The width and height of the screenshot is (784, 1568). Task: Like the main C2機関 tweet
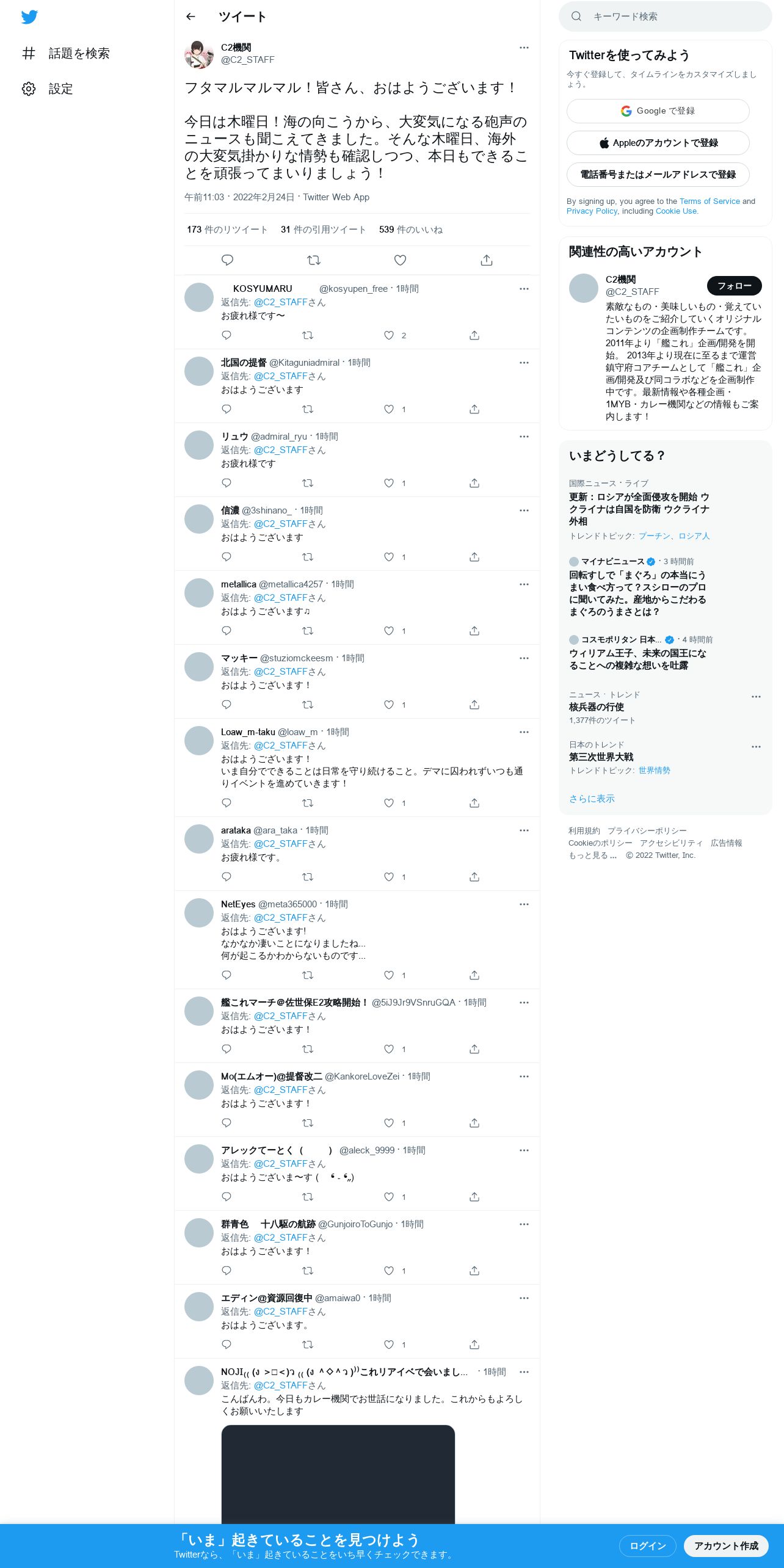(400, 260)
